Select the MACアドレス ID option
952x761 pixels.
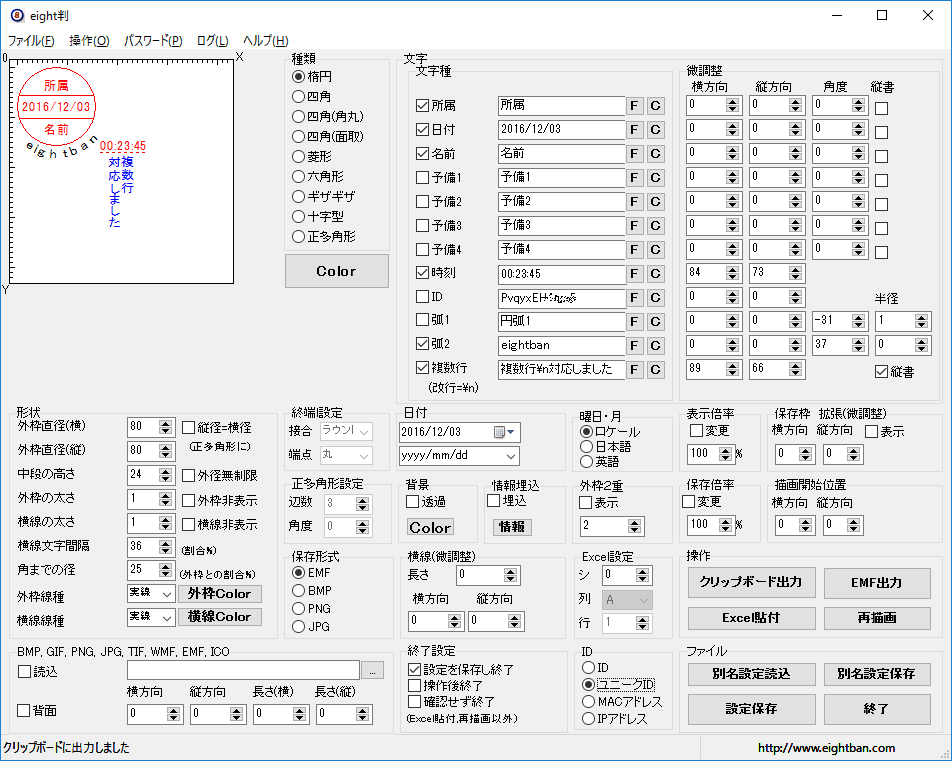tap(588, 701)
